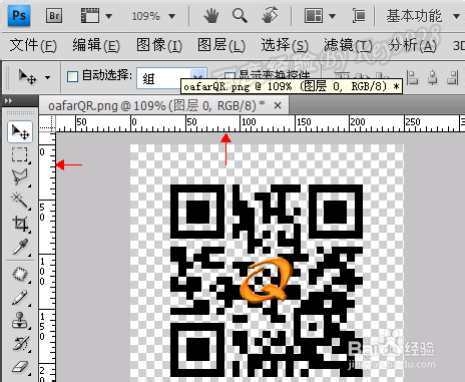The image size is (465, 382).
Task: Click the screen mode icon
Action: pyautogui.click(x=359, y=16)
